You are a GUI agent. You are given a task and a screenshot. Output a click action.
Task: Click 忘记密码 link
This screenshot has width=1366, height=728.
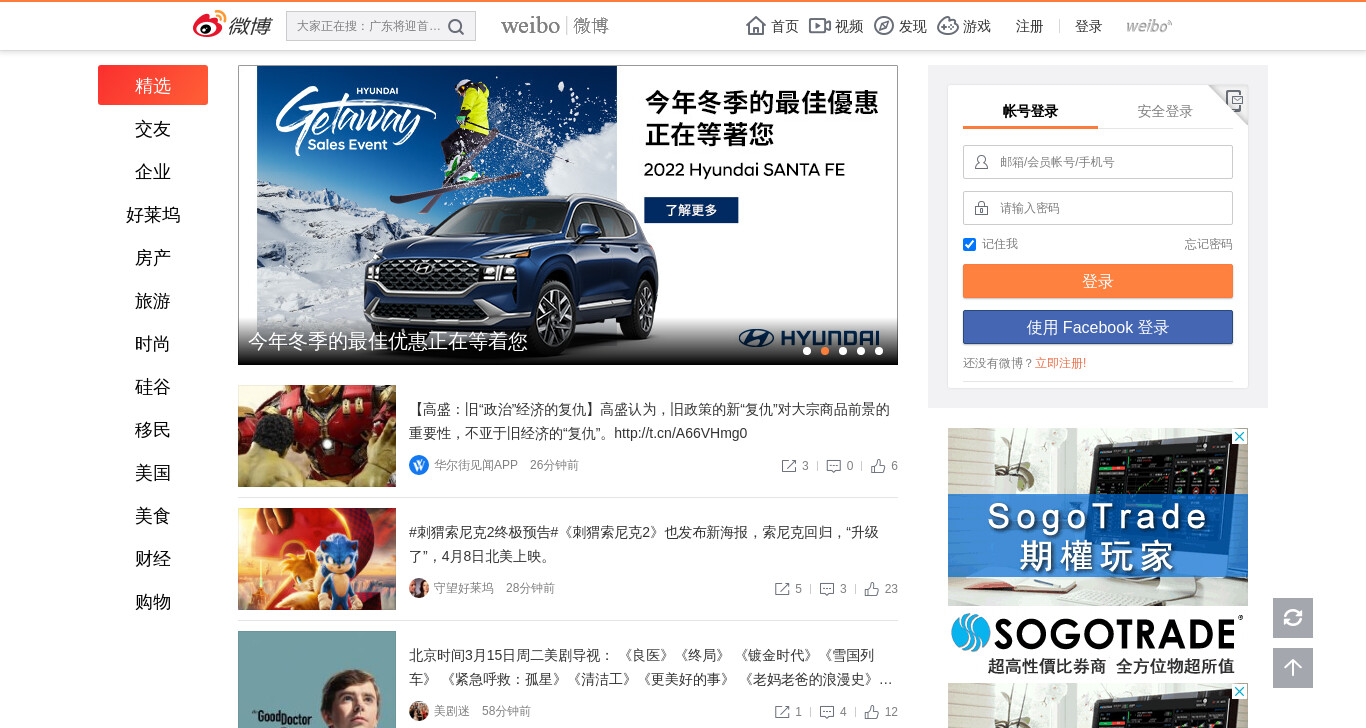pos(1208,244)
